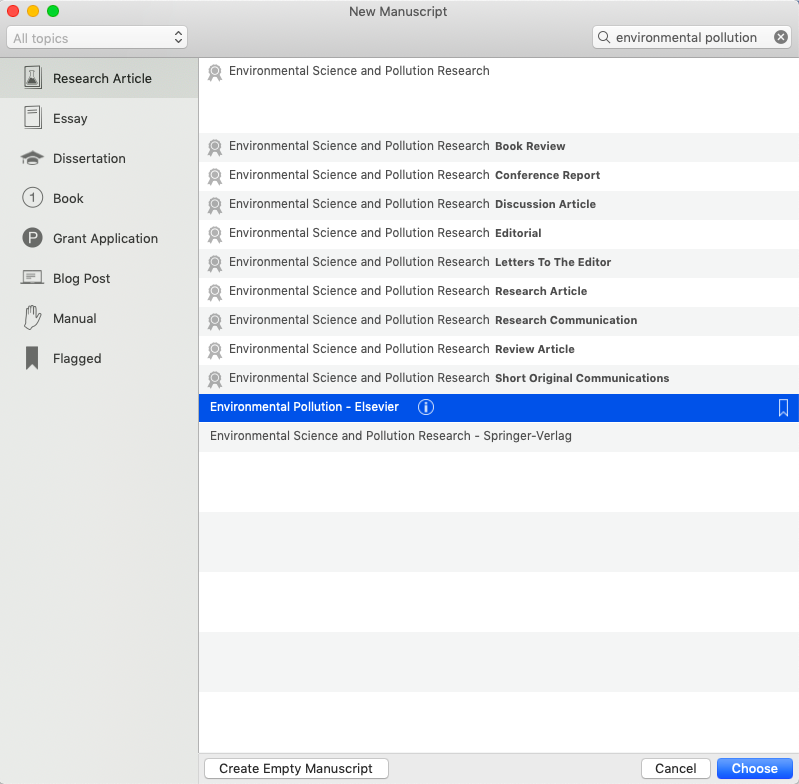
Task: Select the Grant Application category
Action: pos(99,238)
